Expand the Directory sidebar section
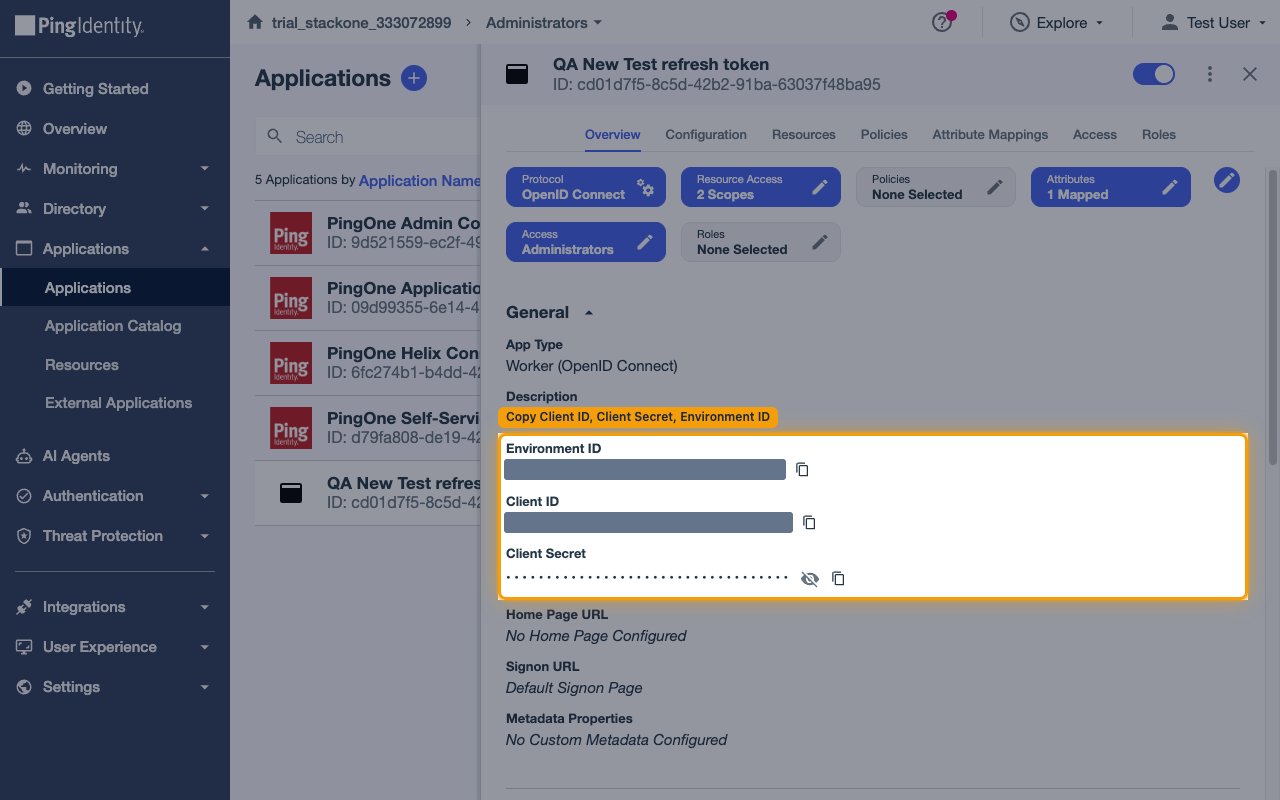1280x800 pixels. (x=115, y=208)
